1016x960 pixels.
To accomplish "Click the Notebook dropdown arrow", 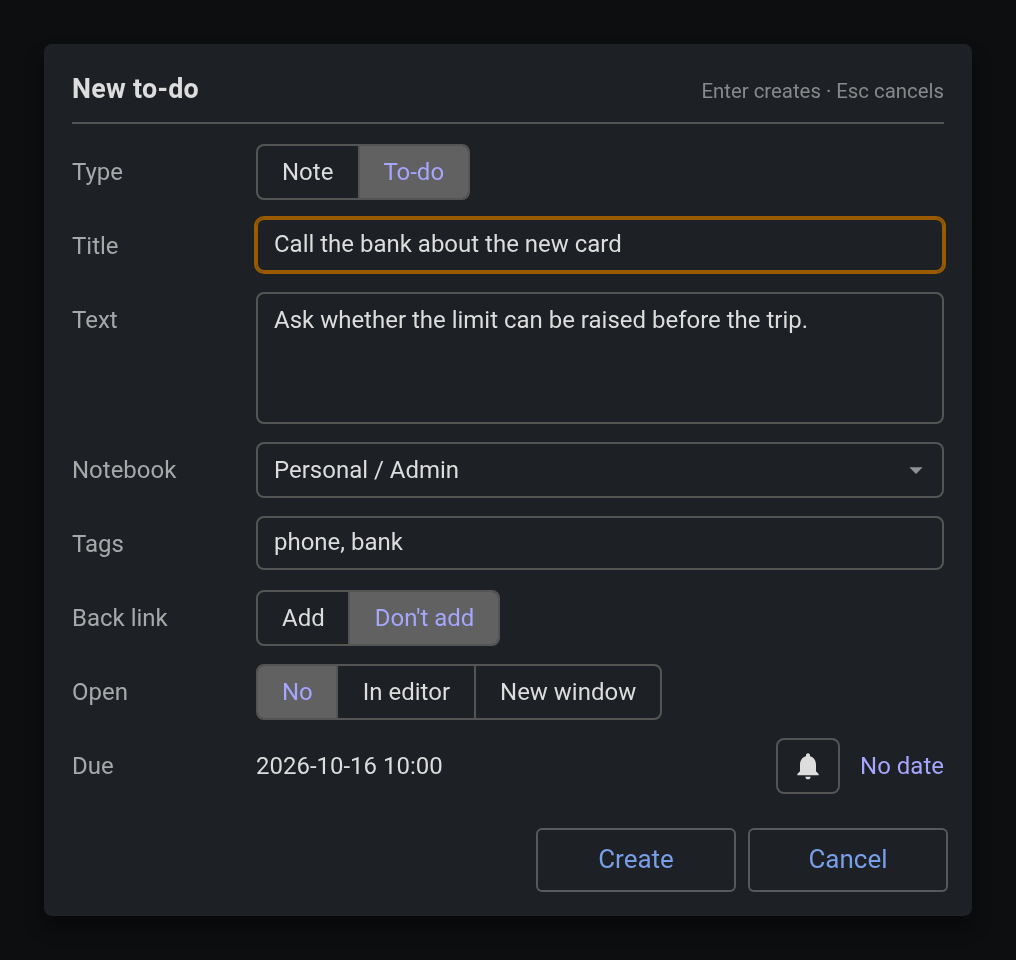I will pos(916,470).
